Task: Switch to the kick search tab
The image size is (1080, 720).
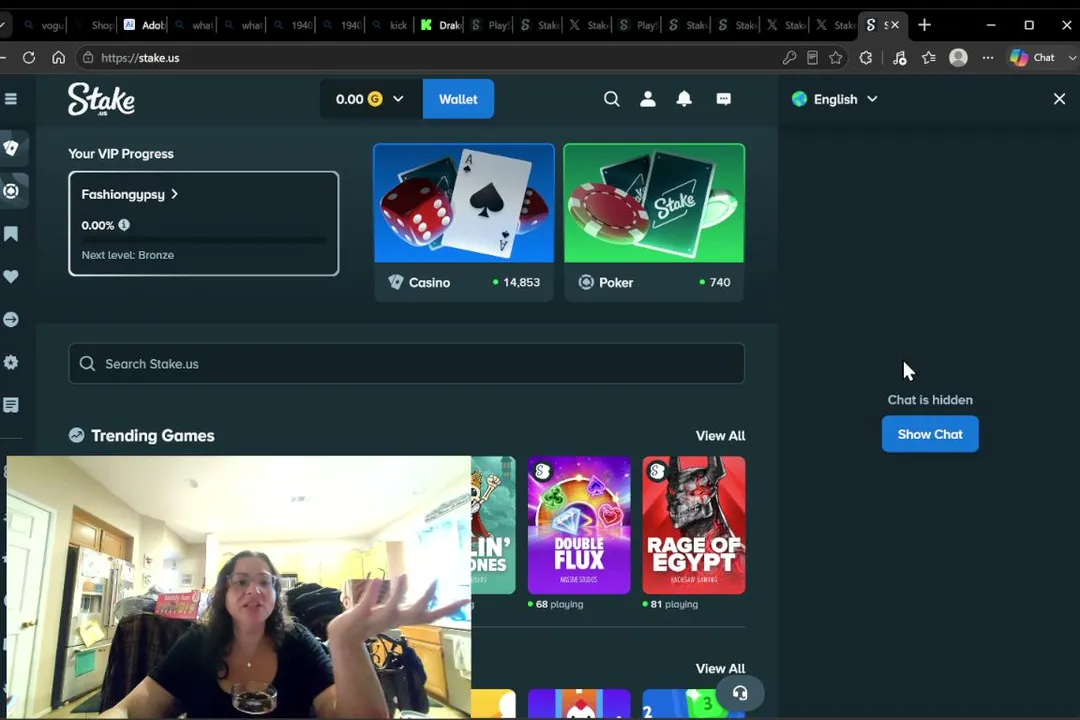Action: tap(392, 25)
